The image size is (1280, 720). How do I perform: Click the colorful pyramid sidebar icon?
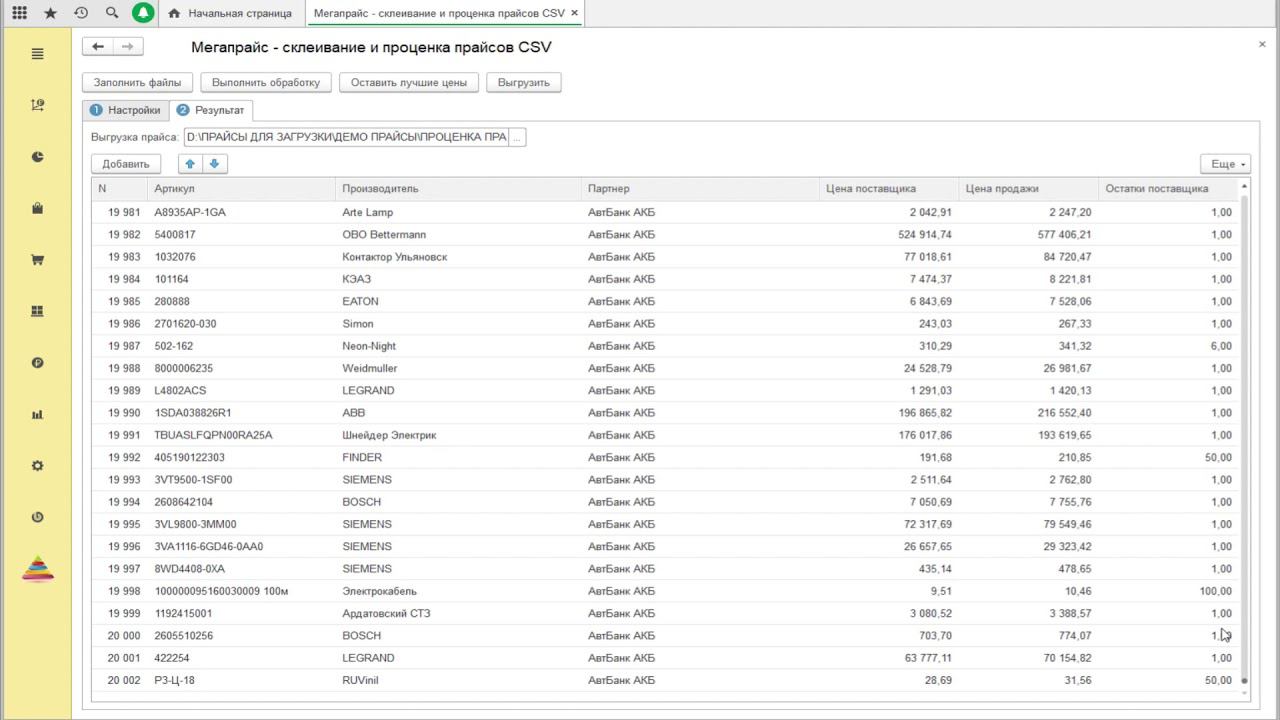pyautogui.click(x=38, y=569)
